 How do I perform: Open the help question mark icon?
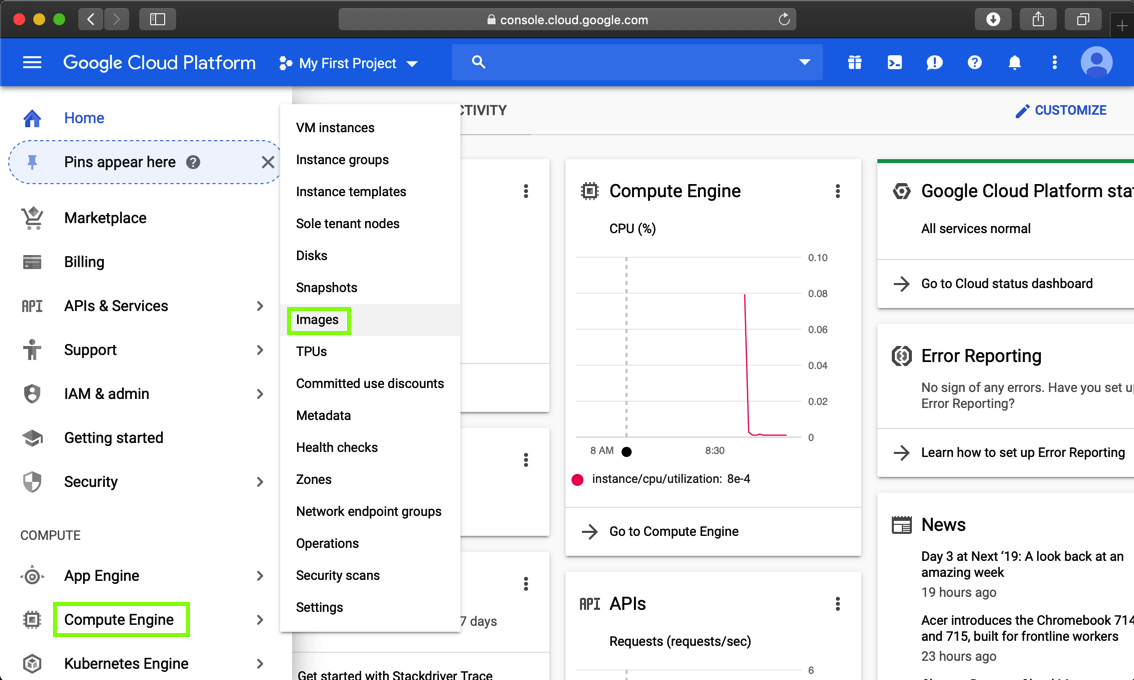point(974,63)
